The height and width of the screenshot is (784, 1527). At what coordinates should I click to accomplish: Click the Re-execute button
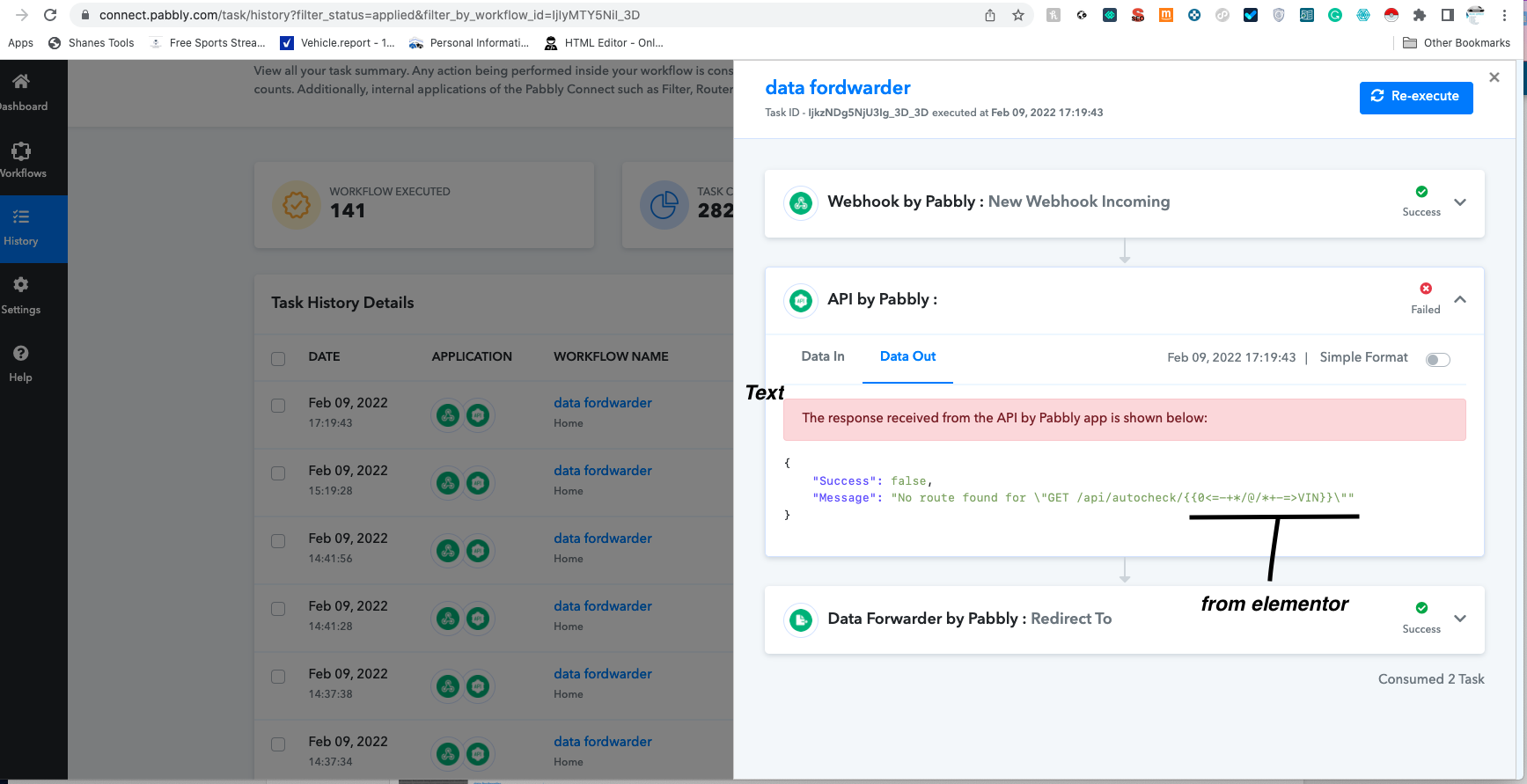[1416, 97]
